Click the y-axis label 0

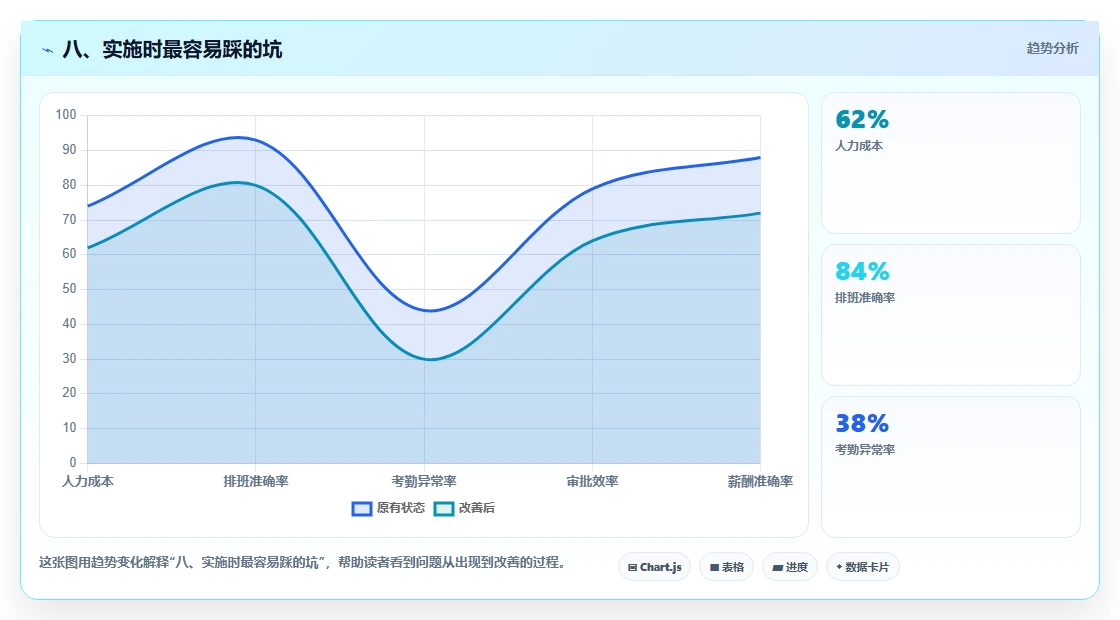pos(73,463)
